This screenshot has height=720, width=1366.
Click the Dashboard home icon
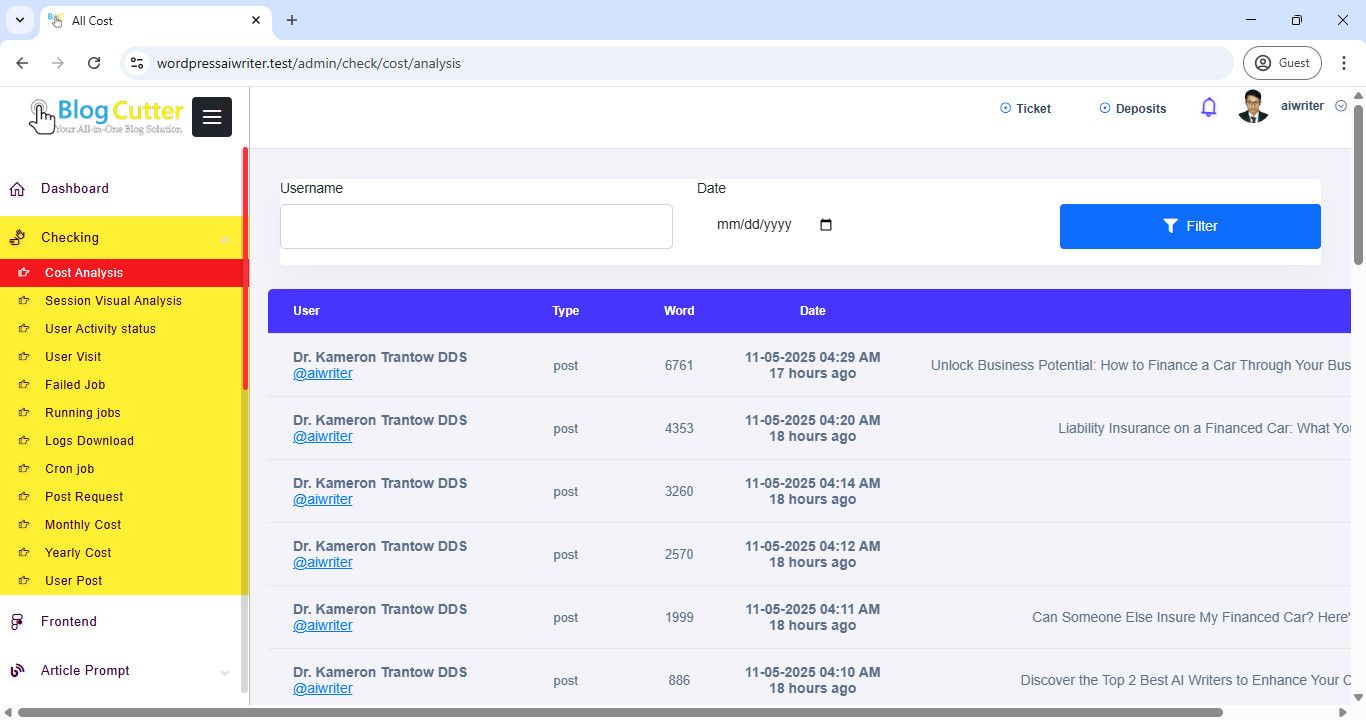click(x=17, y=189)
